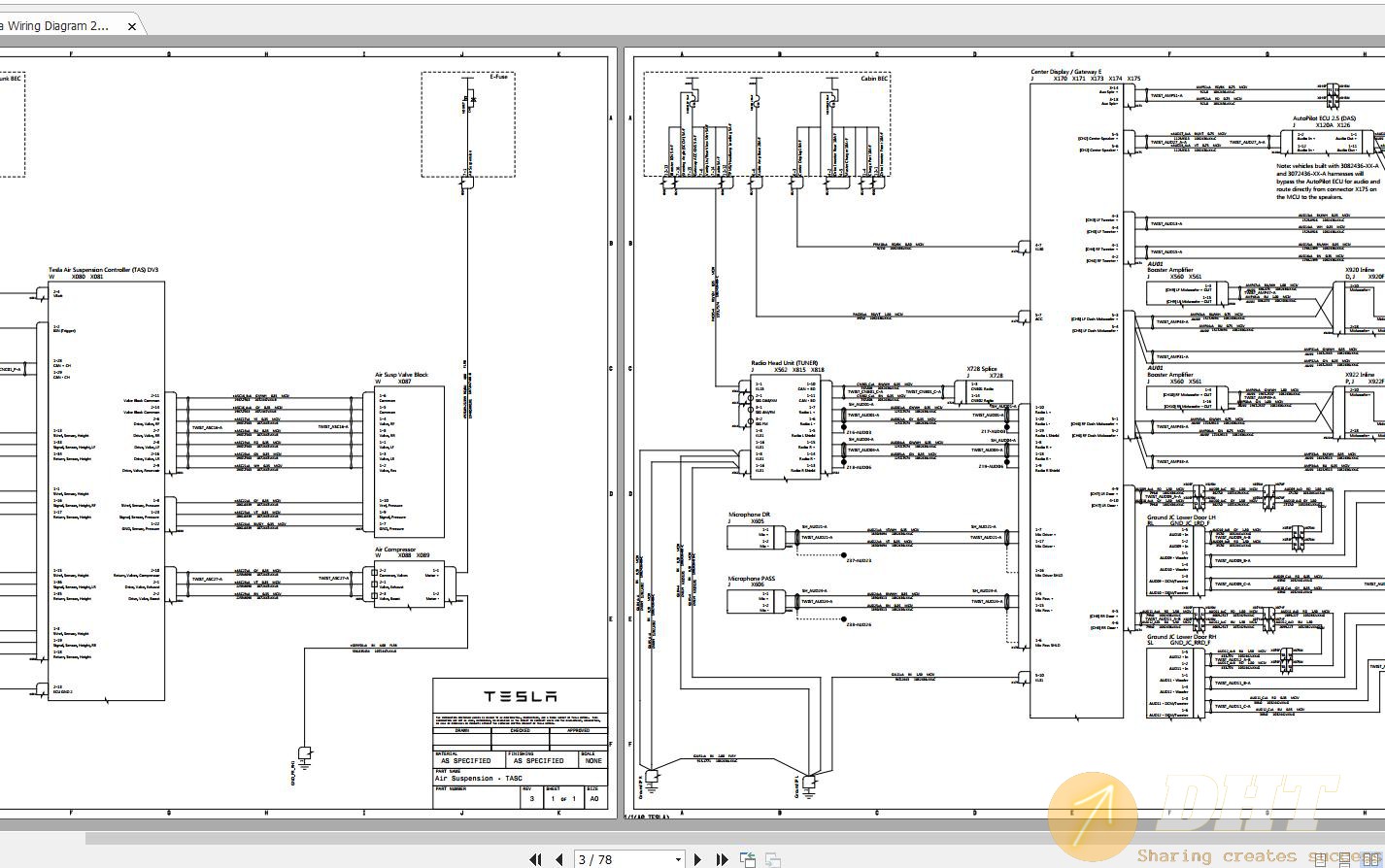Click the X920 Inline connector label

pyautogui.click(x=1360, y=270)
